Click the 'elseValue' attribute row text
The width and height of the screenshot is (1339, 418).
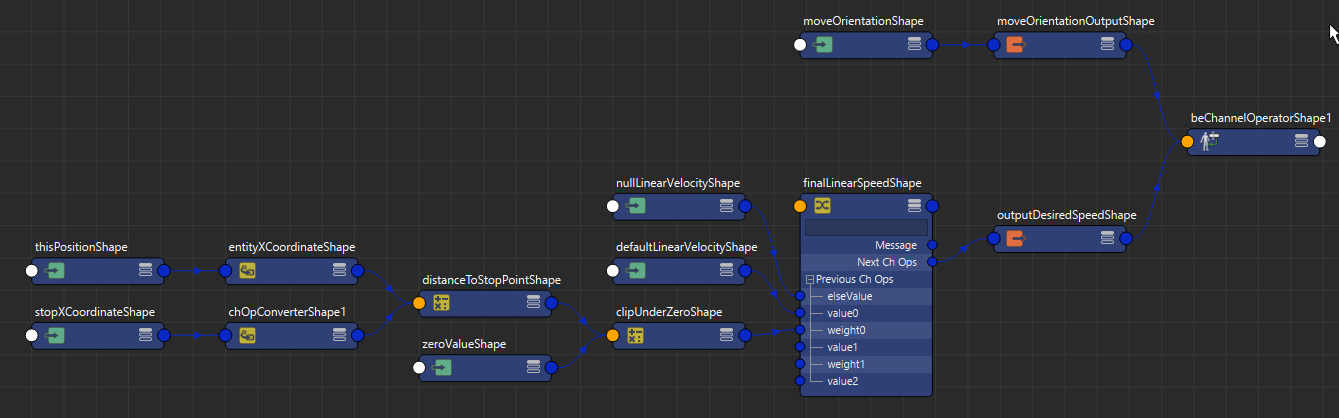pos(850,296)
